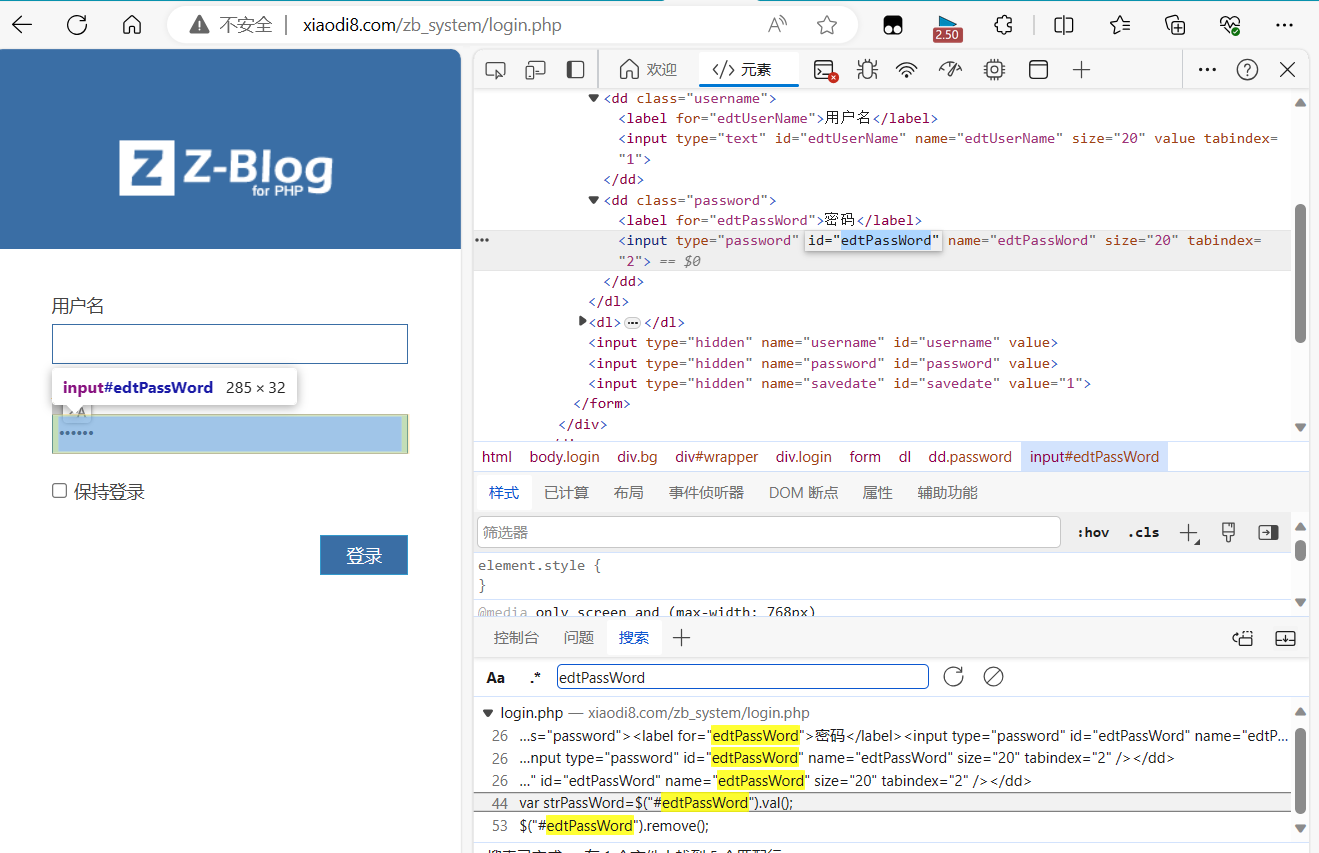The image size is (1319, 853).
Task: Toggle the :hov element state button
Action: 1093,532
